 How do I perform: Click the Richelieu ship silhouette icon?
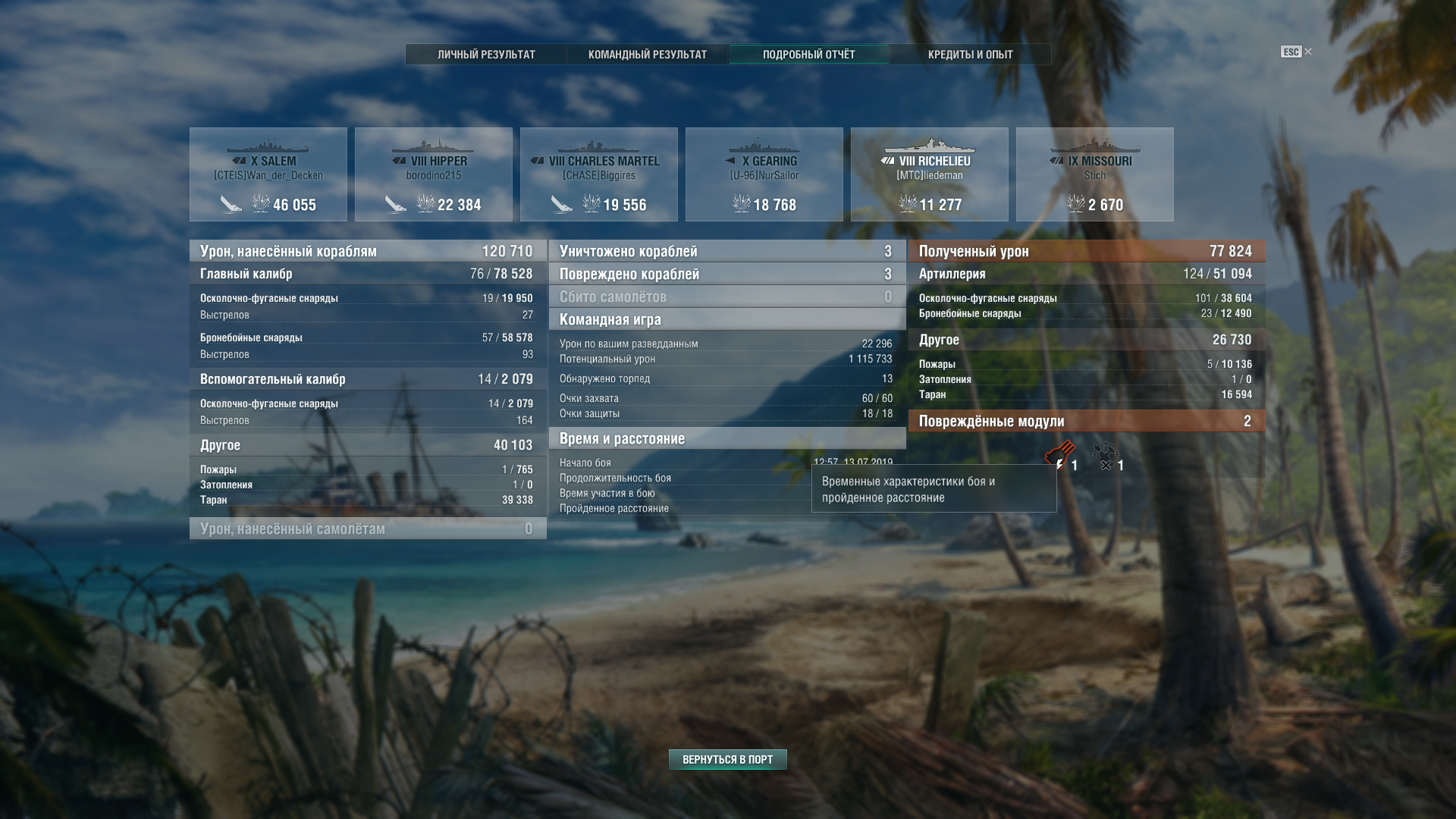(x=930, y=145)
